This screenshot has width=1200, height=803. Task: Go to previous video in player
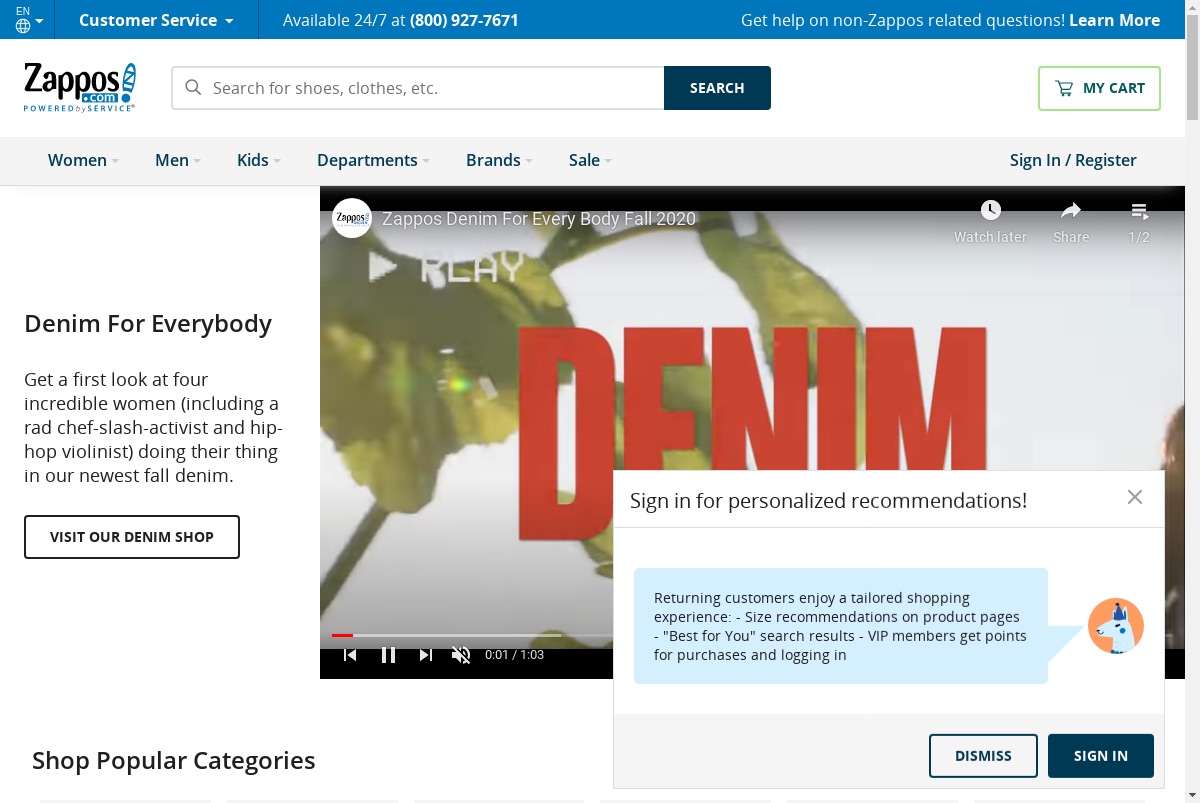point(350,655)
